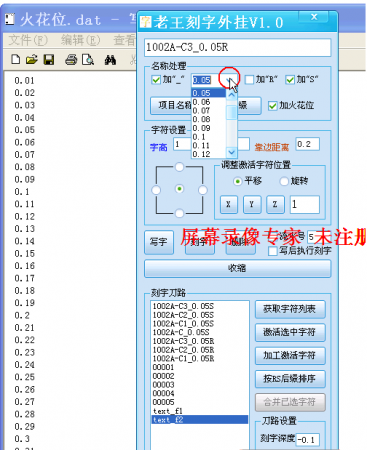Collapse the spark value combo box arrow
Screen dimensions: 367x450
click(x=229, y=80)
